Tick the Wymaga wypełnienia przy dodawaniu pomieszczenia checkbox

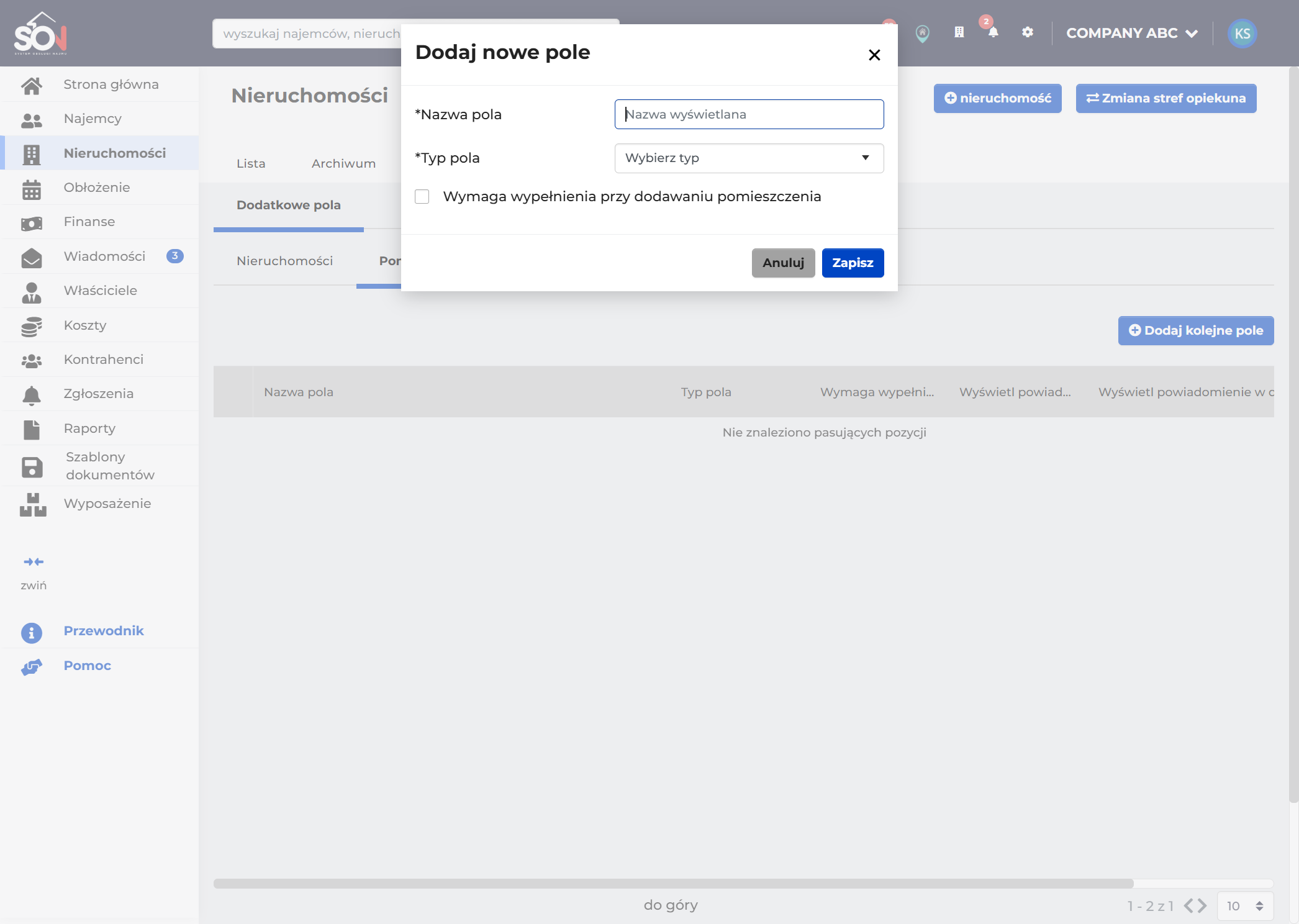422,197
